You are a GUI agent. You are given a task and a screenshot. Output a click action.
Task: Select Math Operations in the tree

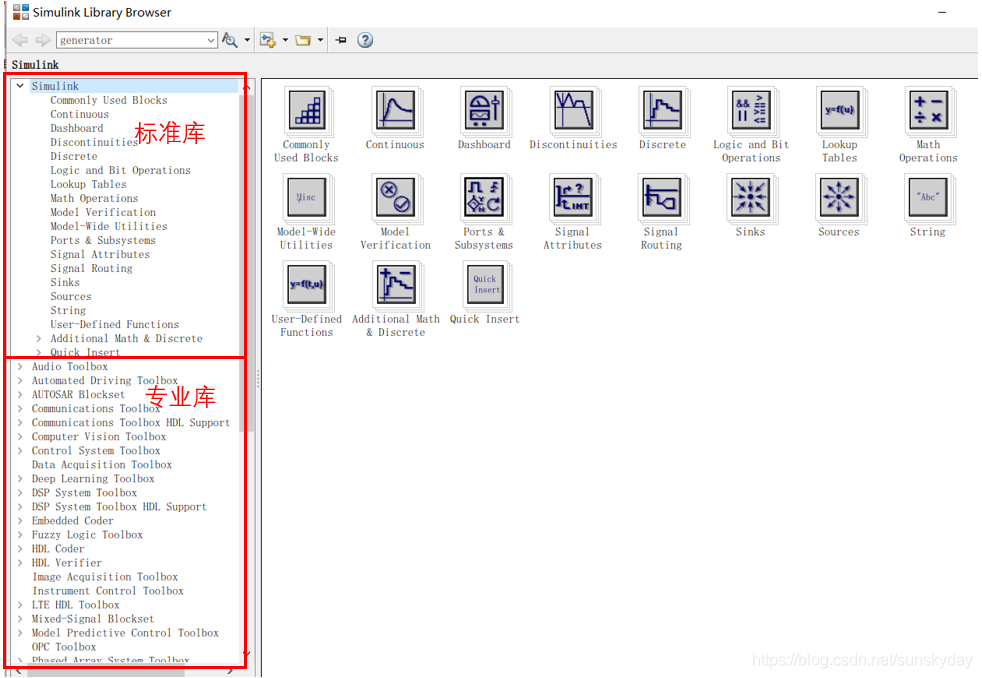[94, 198]
